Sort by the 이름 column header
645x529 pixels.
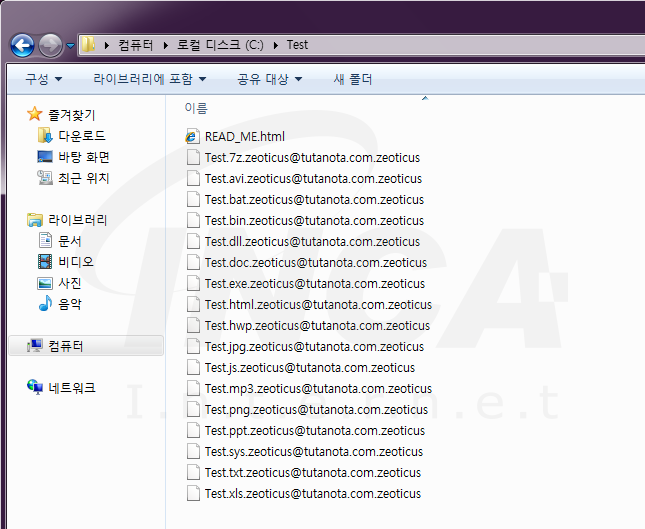(196, 108)
